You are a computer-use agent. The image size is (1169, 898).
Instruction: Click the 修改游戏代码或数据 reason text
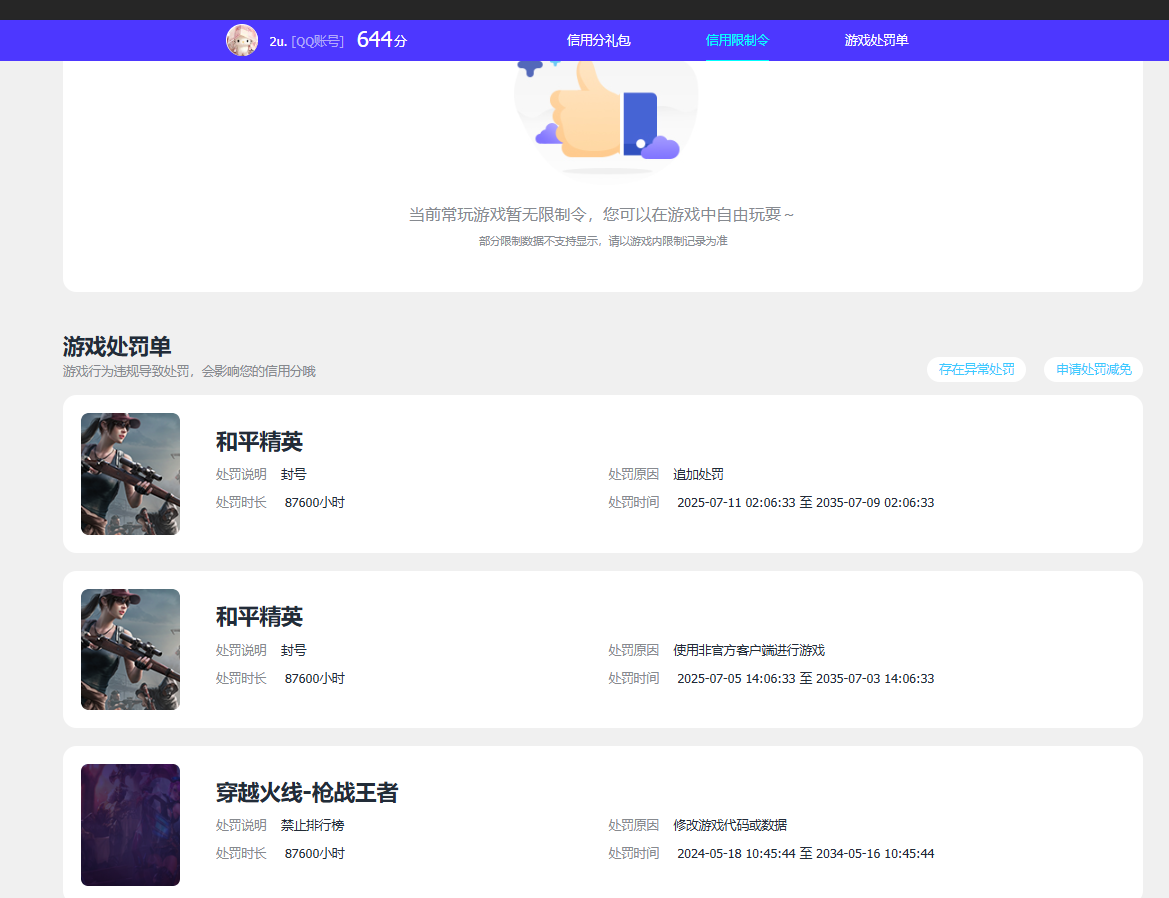coord(731,825)
